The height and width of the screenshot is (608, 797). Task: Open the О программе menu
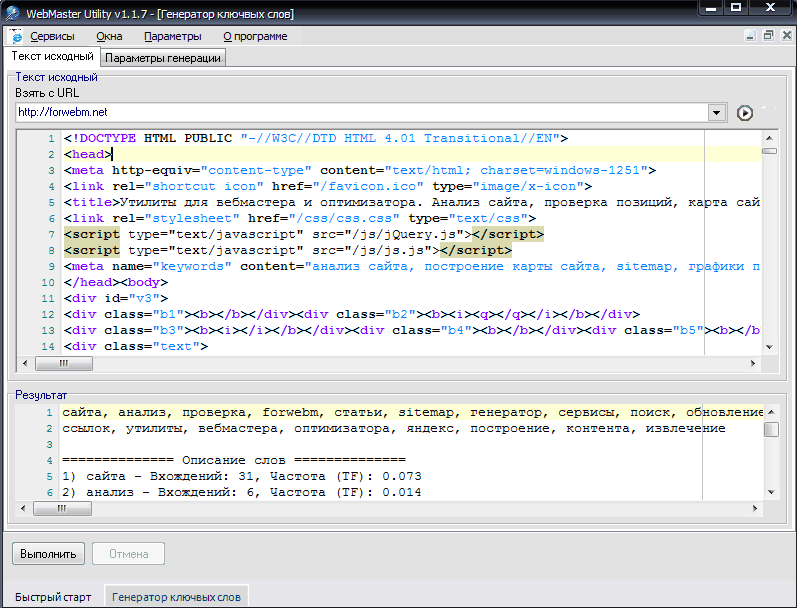255,36
